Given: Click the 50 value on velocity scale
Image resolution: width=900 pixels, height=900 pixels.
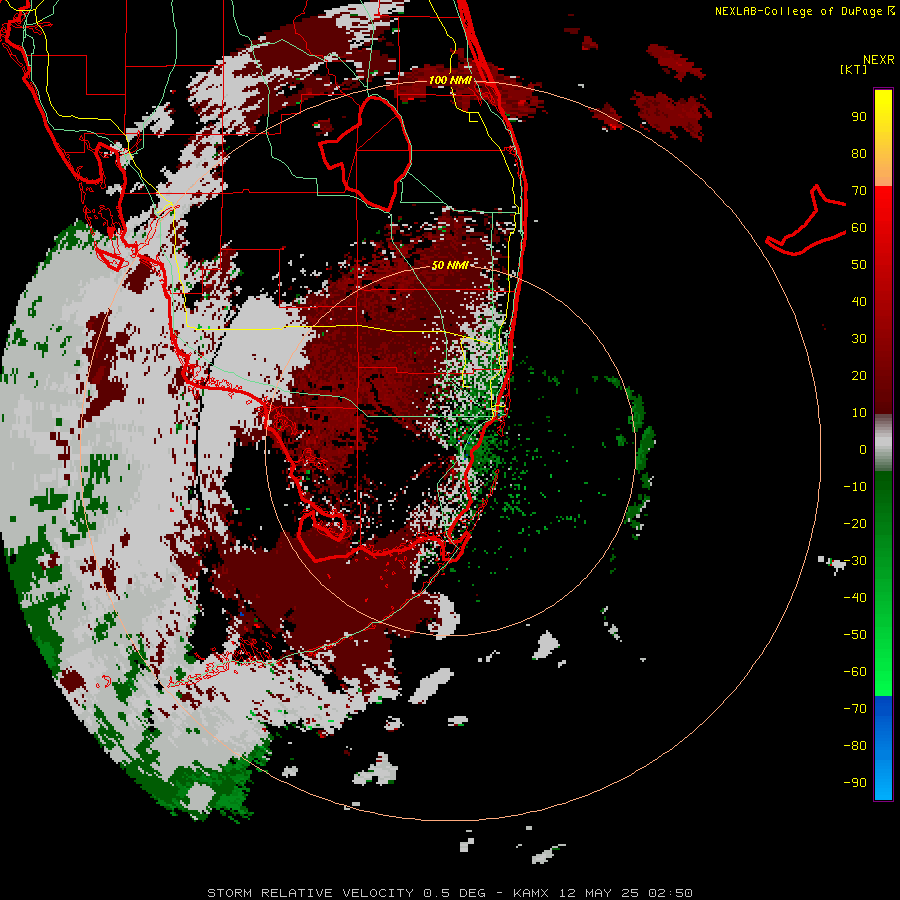Looking at the screenshot, I should click(859, 265).
